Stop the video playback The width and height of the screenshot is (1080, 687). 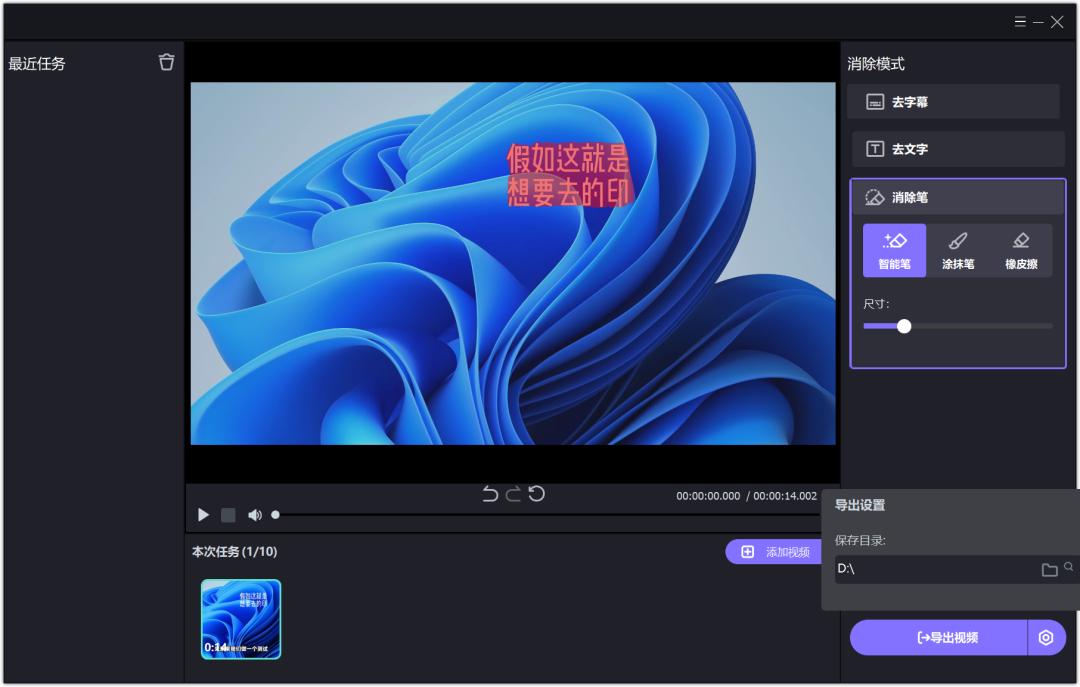coord(228,515)
